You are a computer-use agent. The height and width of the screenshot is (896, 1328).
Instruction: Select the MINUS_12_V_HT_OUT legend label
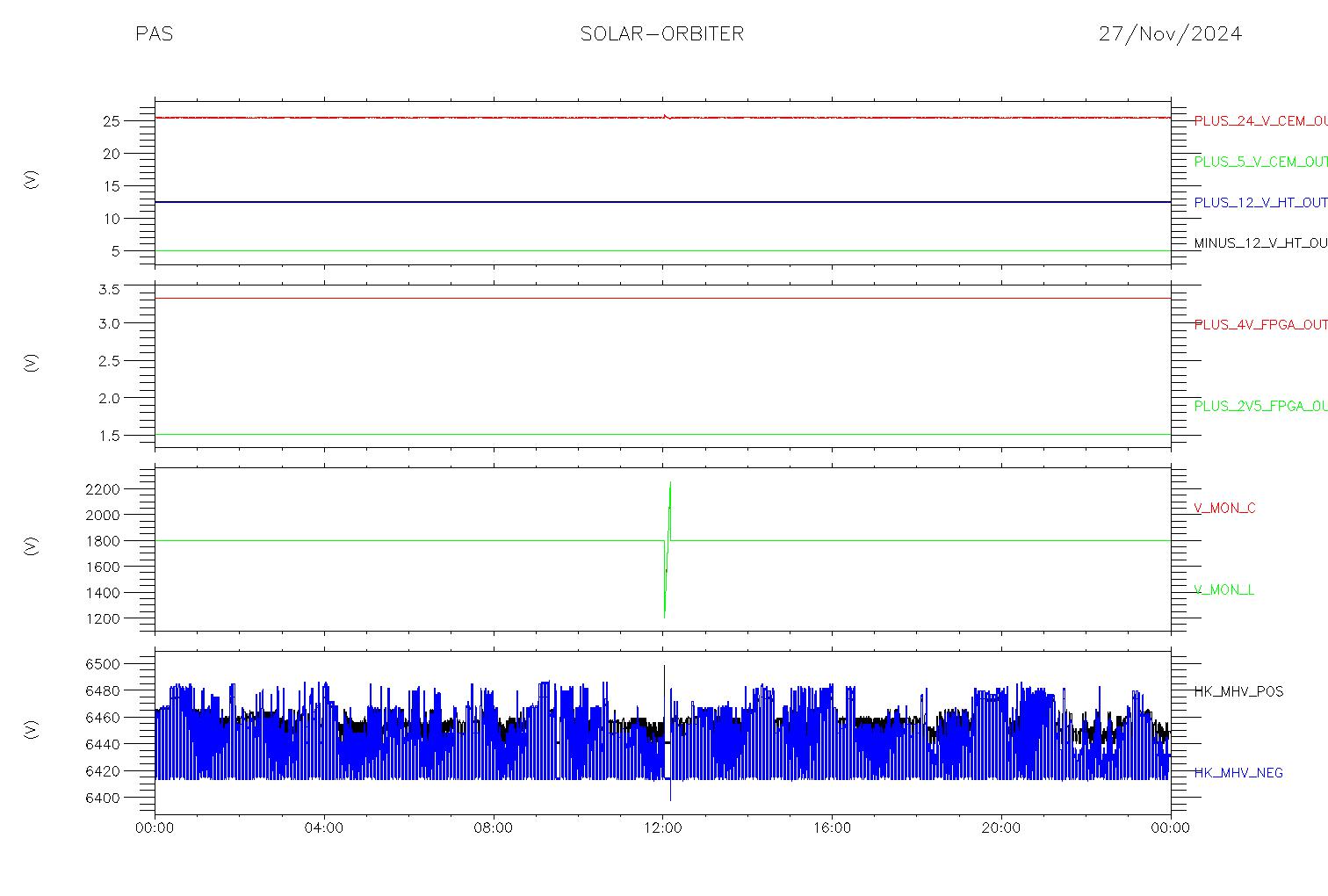pyautogui.click(x=1260, y=243)
